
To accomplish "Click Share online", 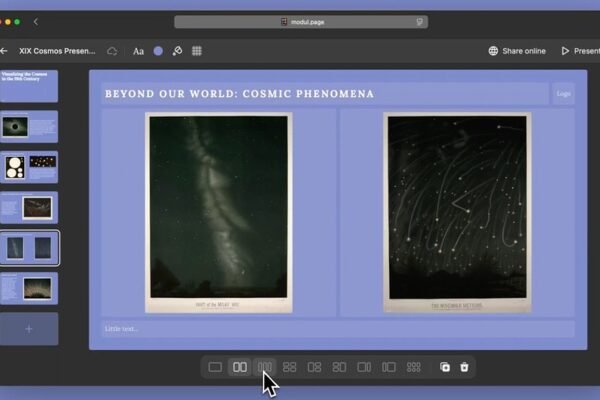I will click(517, 51).
